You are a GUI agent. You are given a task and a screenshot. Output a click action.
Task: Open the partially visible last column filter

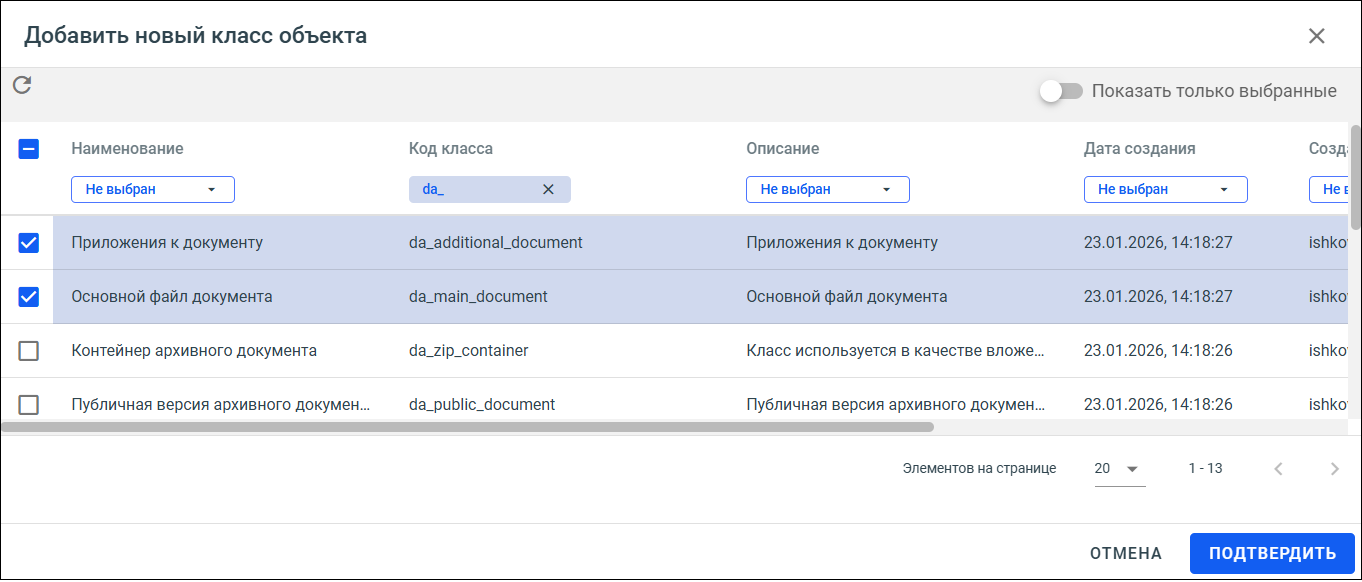(1329, 189)
